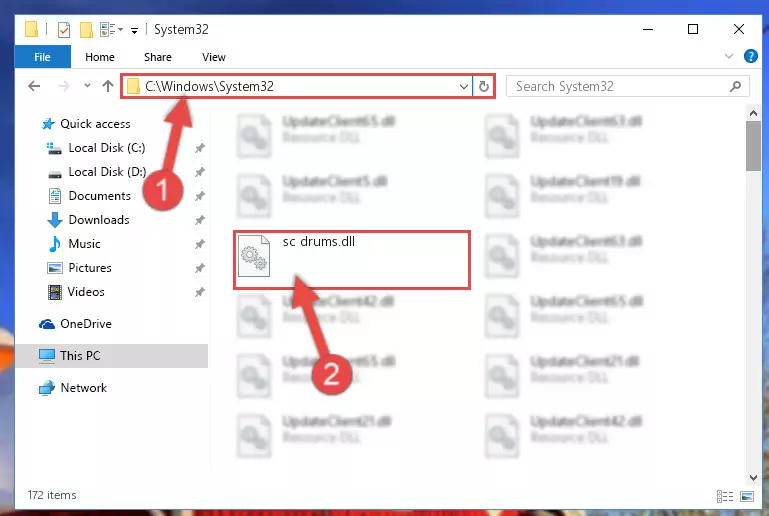Screen dimensions: 769x516
Task: Click the Quick access star icon
Action: 48,124
